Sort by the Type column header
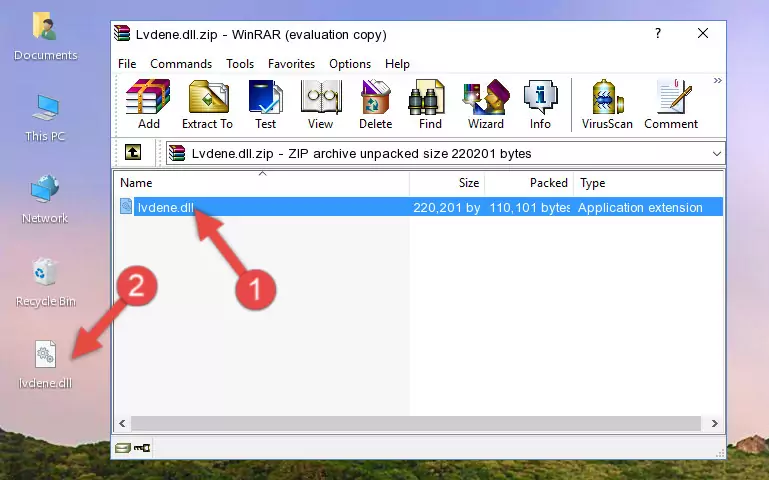This screenshot has height=480, width=769. click(648, 183)
